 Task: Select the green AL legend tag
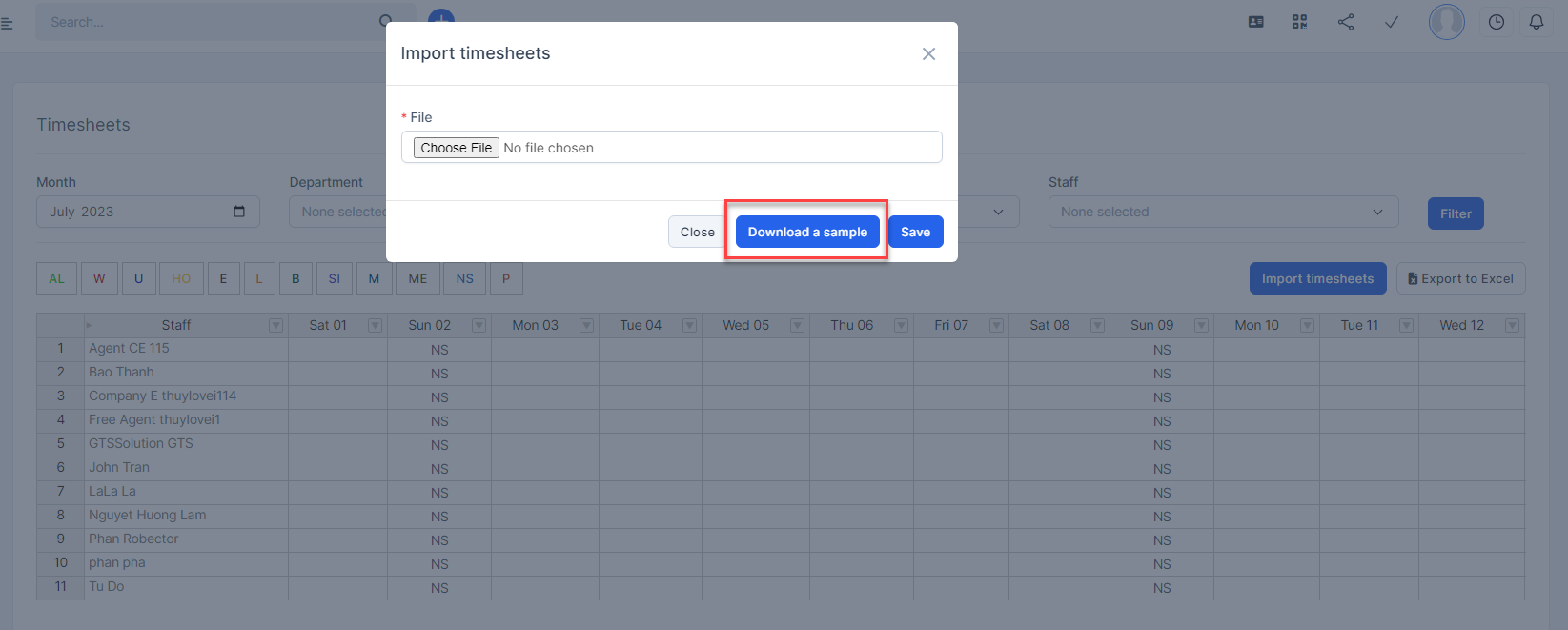[x=57, y=278]
